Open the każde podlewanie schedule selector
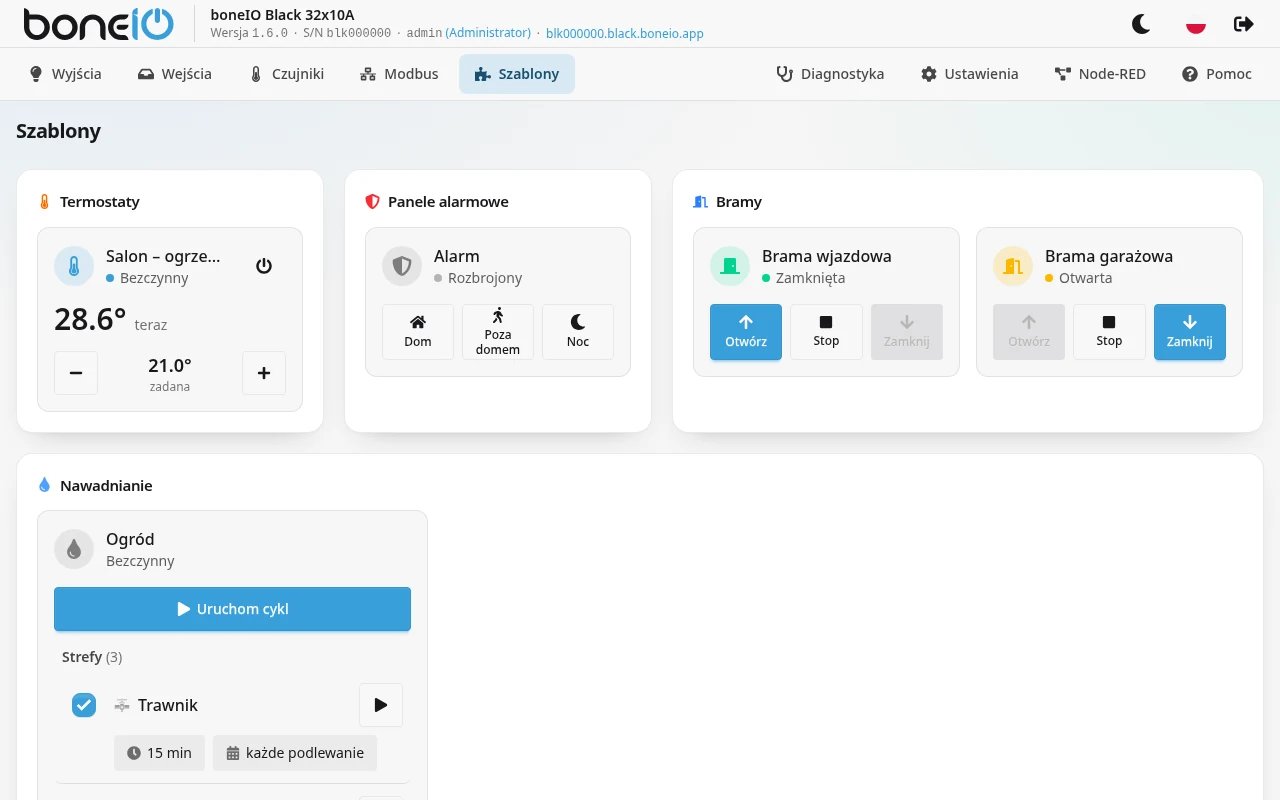 click(x=295, y=753)
